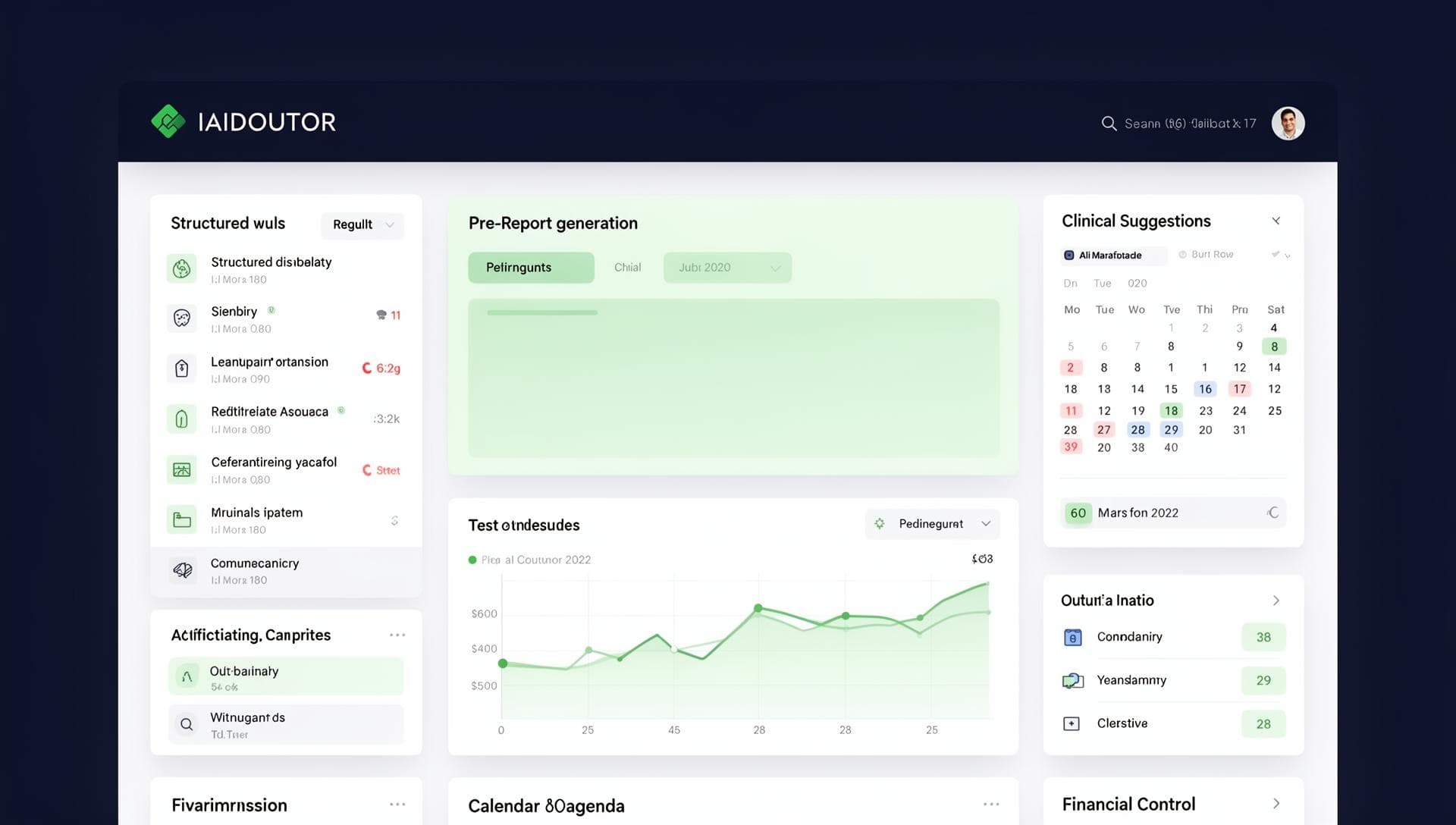Select the Structured disibelaty brain icon
This screenshot has height=825, width=1456.
(181, 268)
